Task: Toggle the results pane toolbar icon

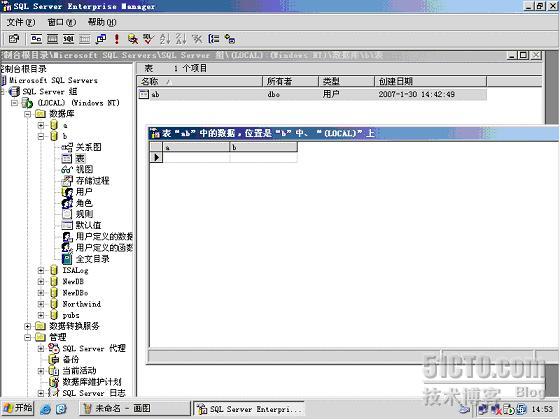Action: [85, 39]
